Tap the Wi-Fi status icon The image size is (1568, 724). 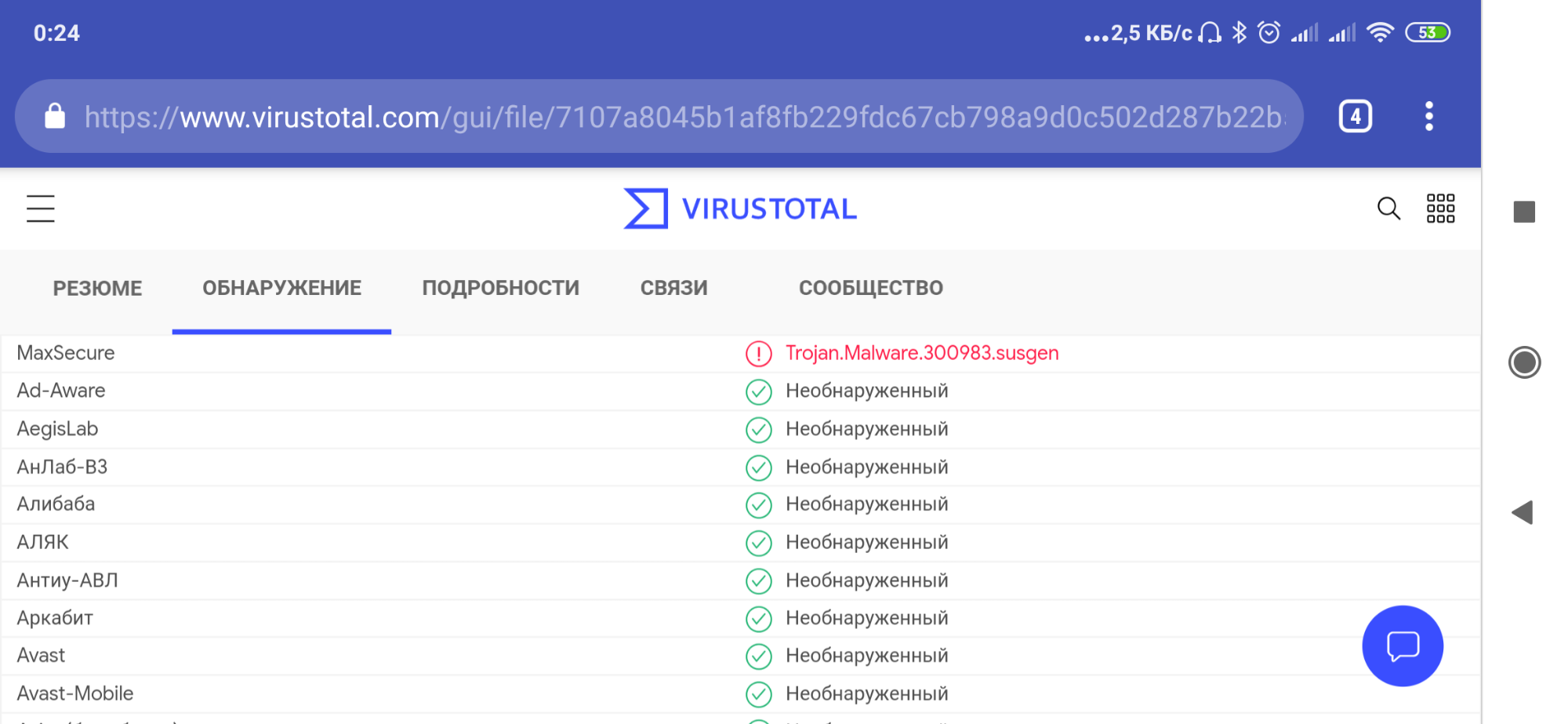point(1380,32)
